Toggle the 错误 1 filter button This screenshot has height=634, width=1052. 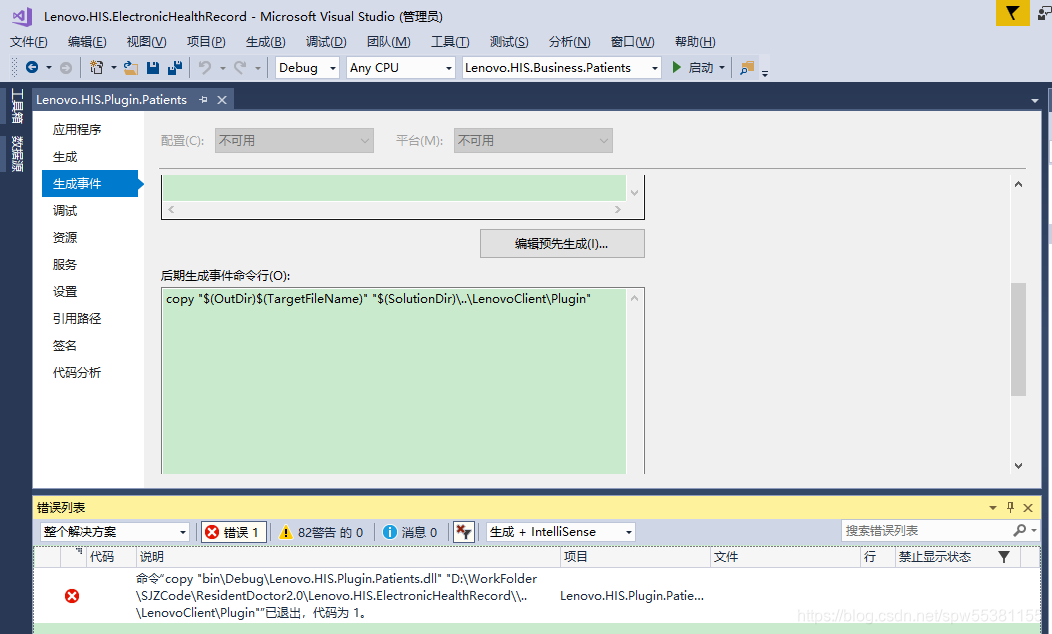pyautogui.click(x=233, y=532)
